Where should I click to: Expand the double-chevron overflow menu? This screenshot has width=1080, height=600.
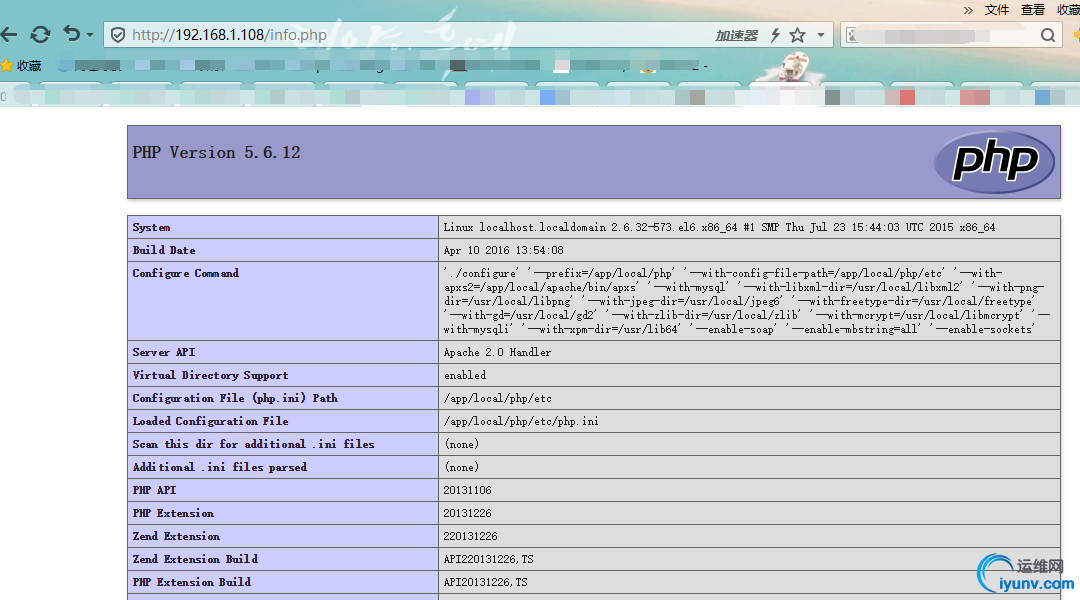(968, 10)
